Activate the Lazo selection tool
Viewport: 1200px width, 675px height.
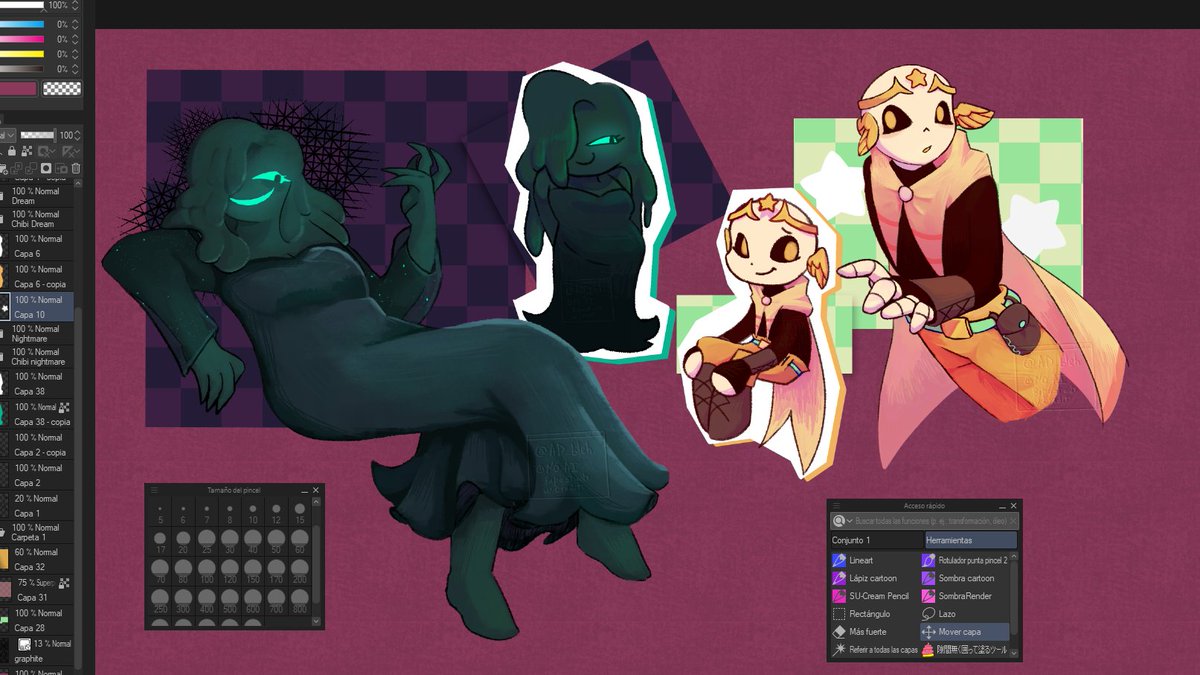pyautogui.click(x=964, y=614)
